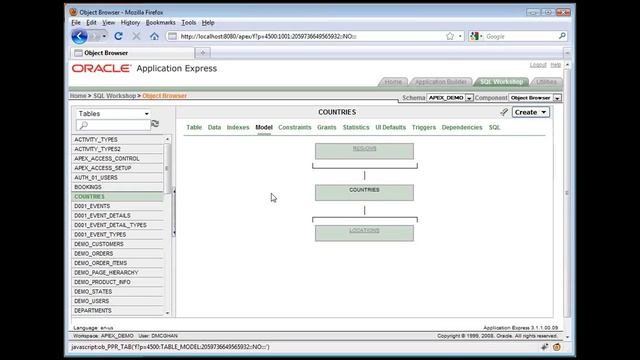Open the SQL Workshop tab
This screenshot has width=640, height=360.
[501, 82]
